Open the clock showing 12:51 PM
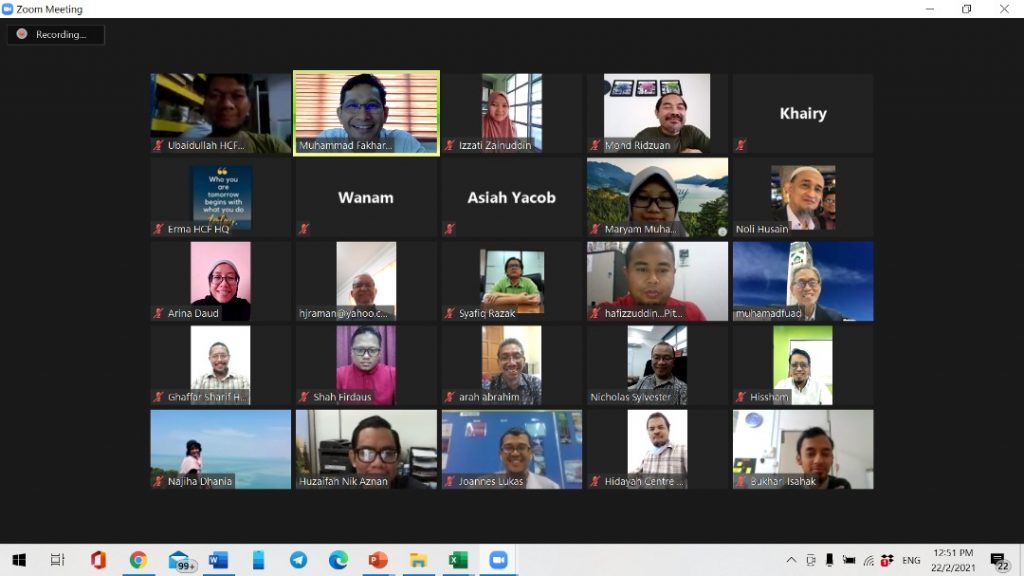1024x576 pixels. pos(953,560)
